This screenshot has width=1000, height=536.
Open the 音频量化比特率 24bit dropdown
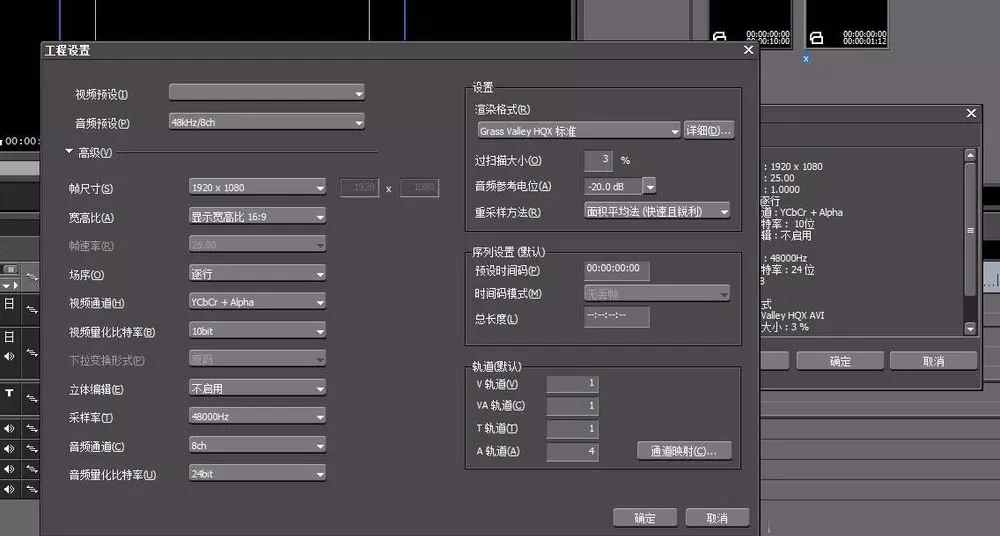coord(257,473)
